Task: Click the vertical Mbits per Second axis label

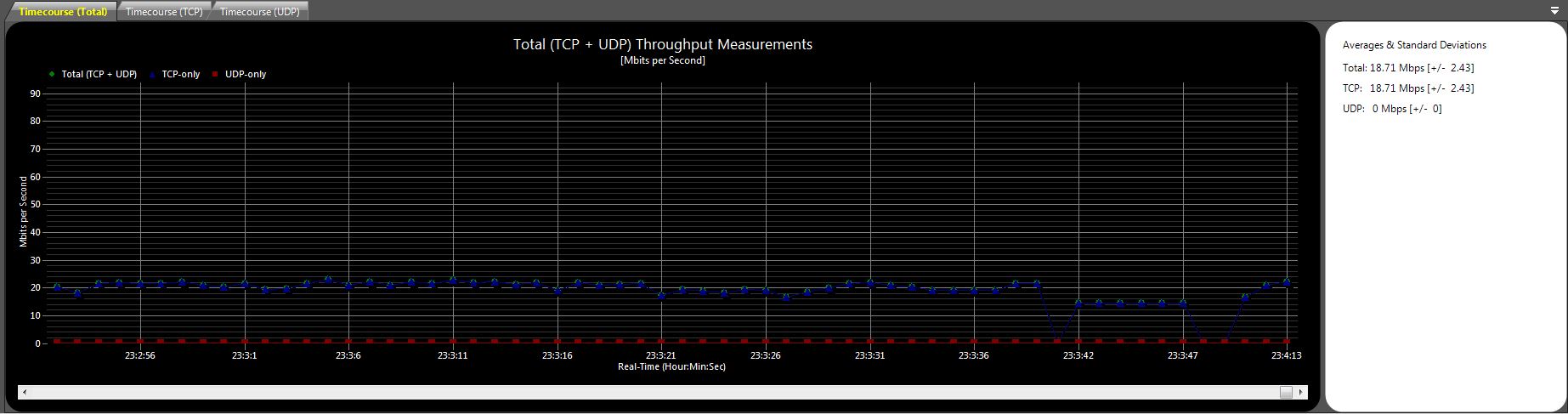Action: click(x=24, y=211)
